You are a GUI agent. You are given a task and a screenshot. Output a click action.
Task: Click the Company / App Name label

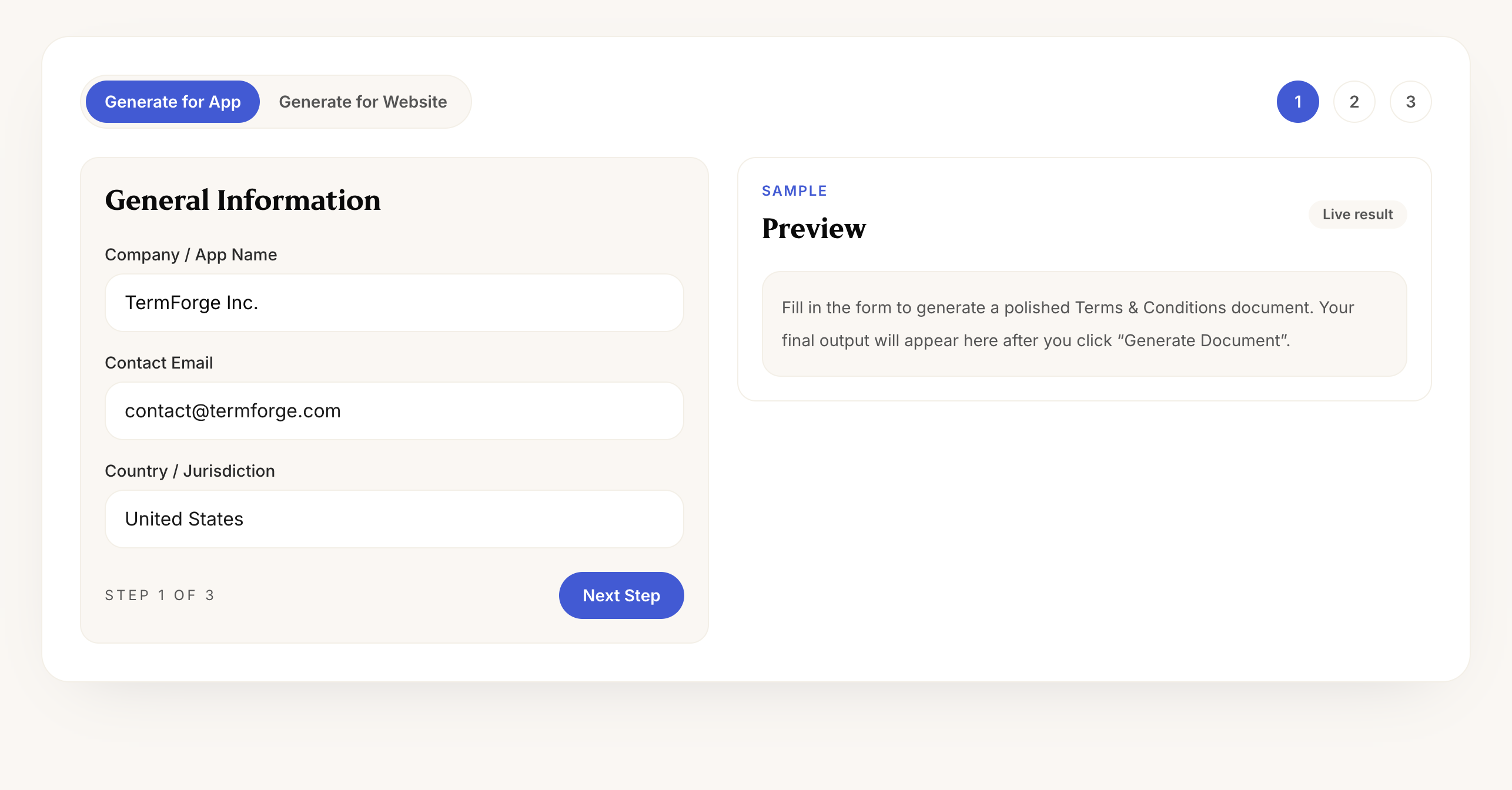click(190, 254)
